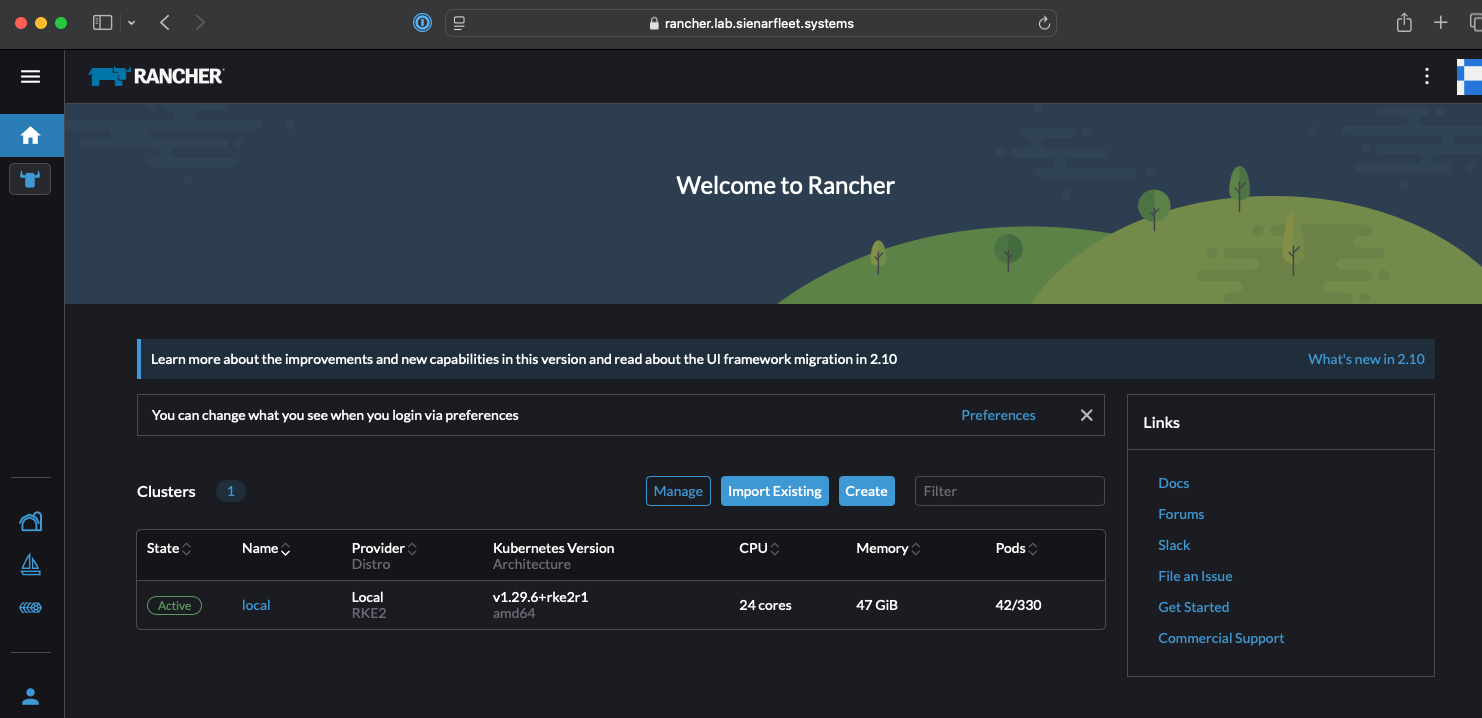Screen dimensions: 1482x718
Task: Click the Rancher logo in the header
Action: point(155,74)
